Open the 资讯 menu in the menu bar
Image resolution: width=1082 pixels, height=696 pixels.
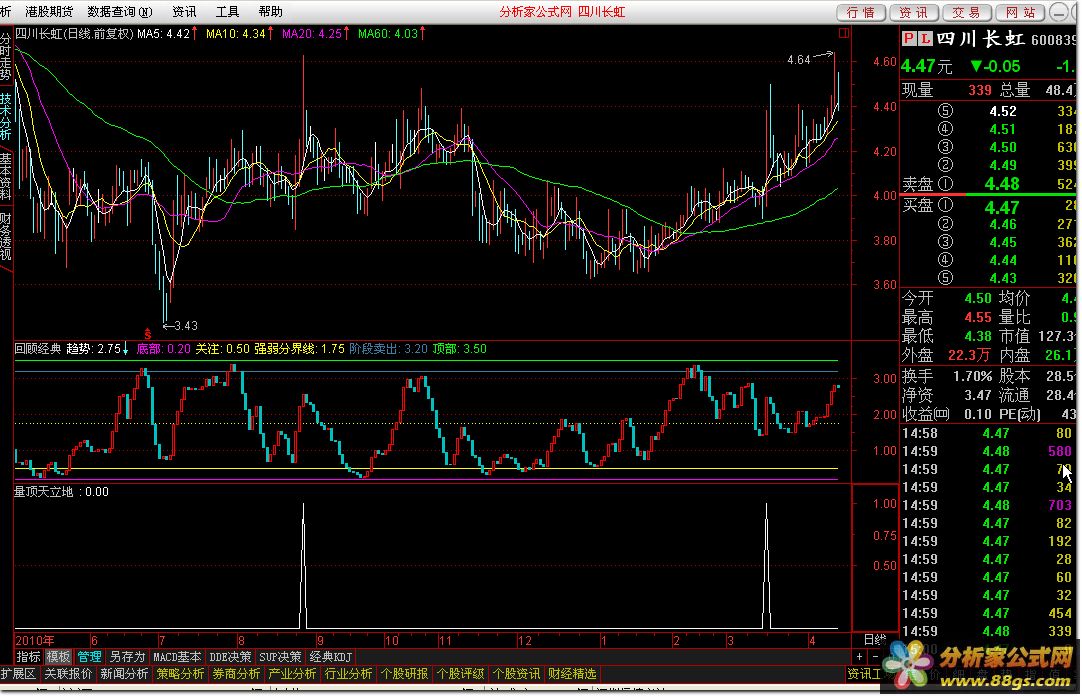184,12
